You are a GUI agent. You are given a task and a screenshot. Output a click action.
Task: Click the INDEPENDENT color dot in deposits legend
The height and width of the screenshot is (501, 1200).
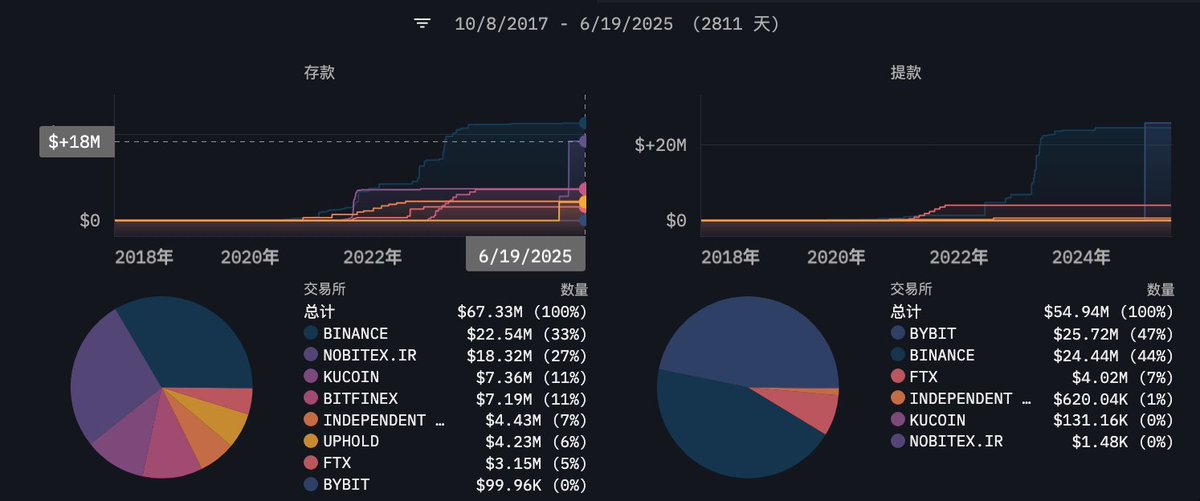pyautogui.click(x=311, y=420)
